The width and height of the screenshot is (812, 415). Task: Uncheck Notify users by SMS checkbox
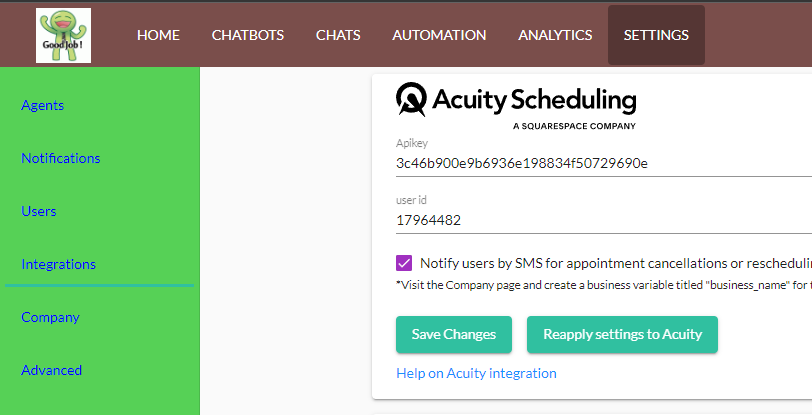[404, 263]
